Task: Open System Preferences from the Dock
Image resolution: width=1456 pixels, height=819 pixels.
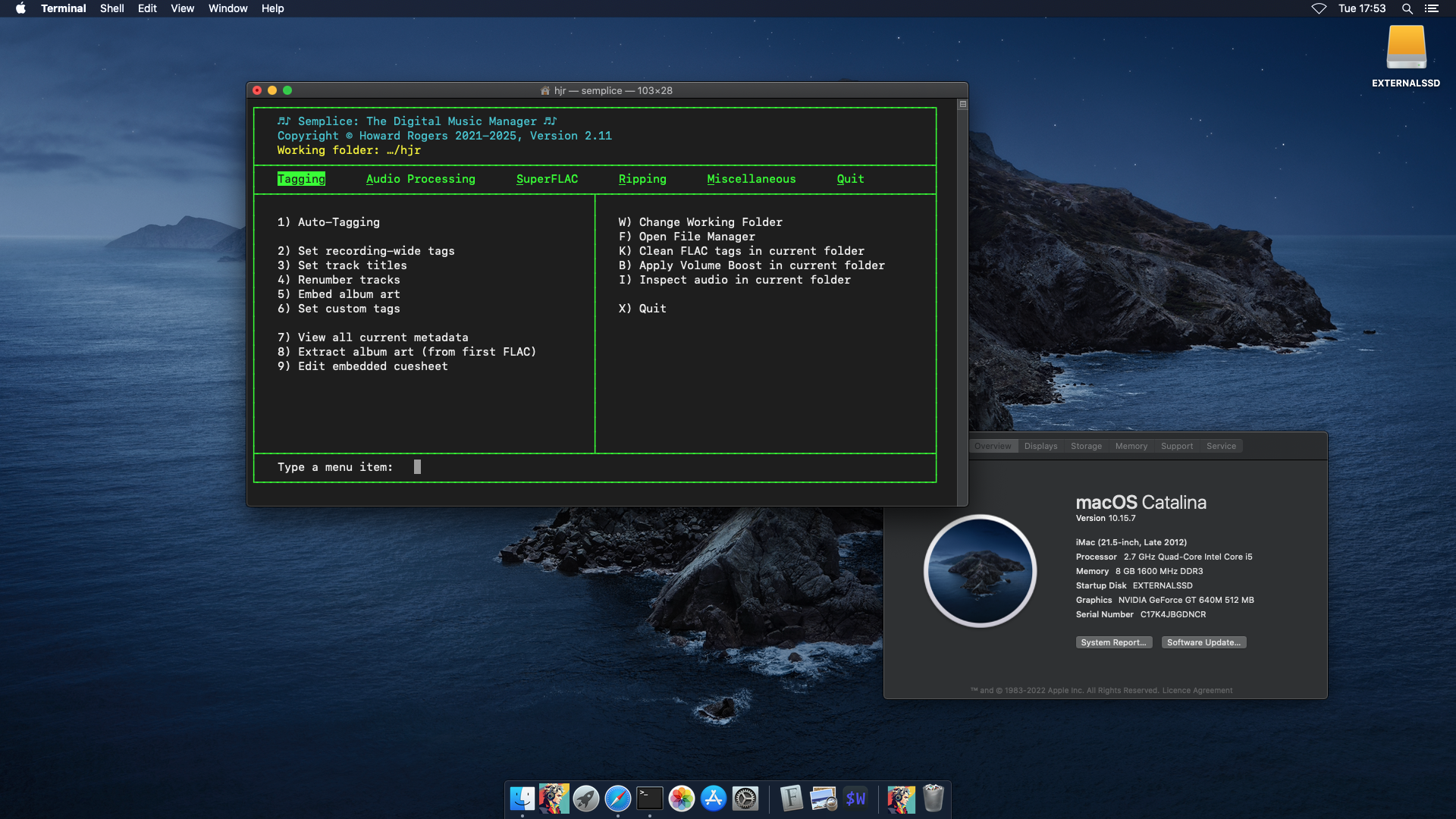Action: tap(746, 799)
